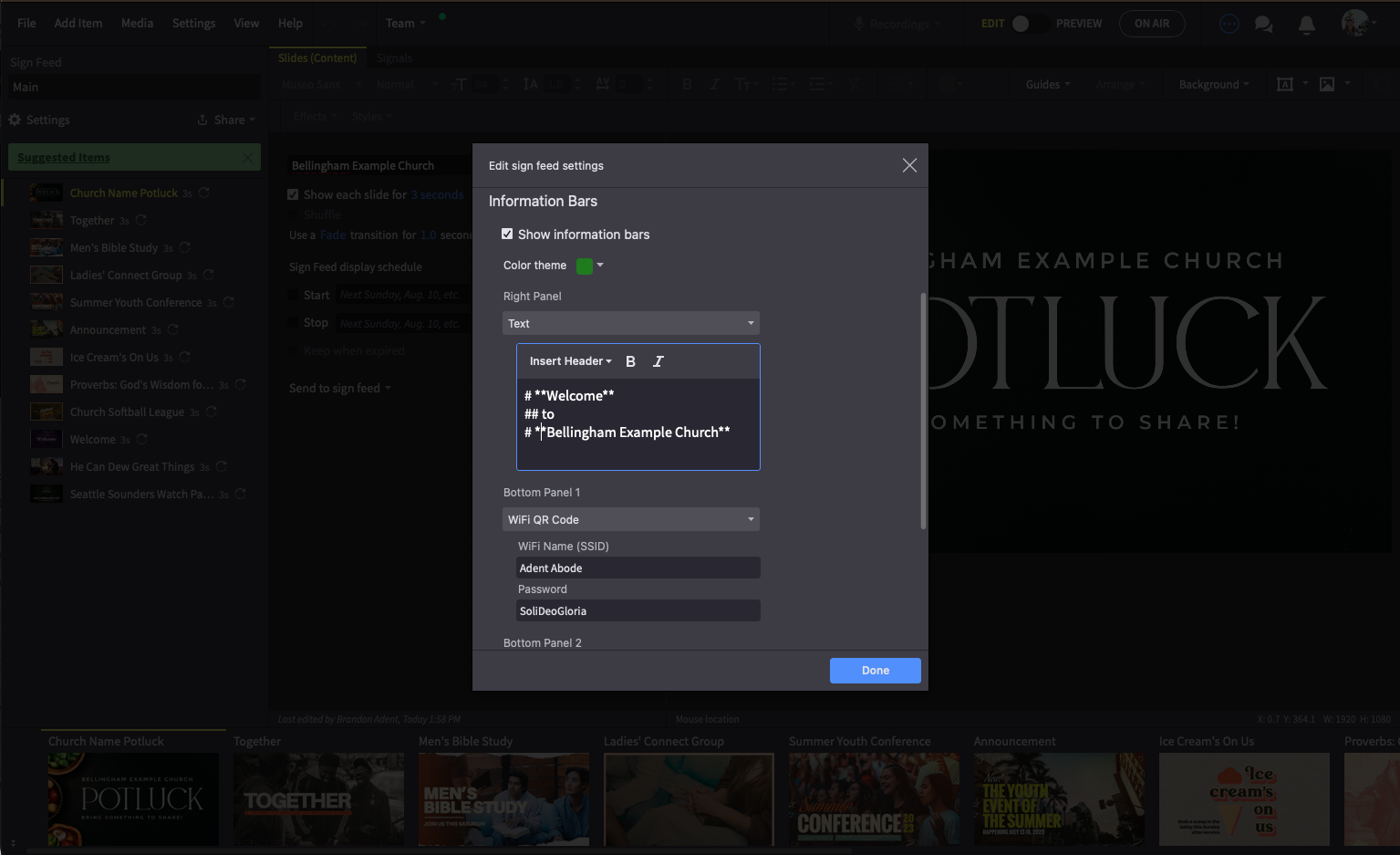
Task: Open the chat messages panel
Action: tap(1263, 24)
